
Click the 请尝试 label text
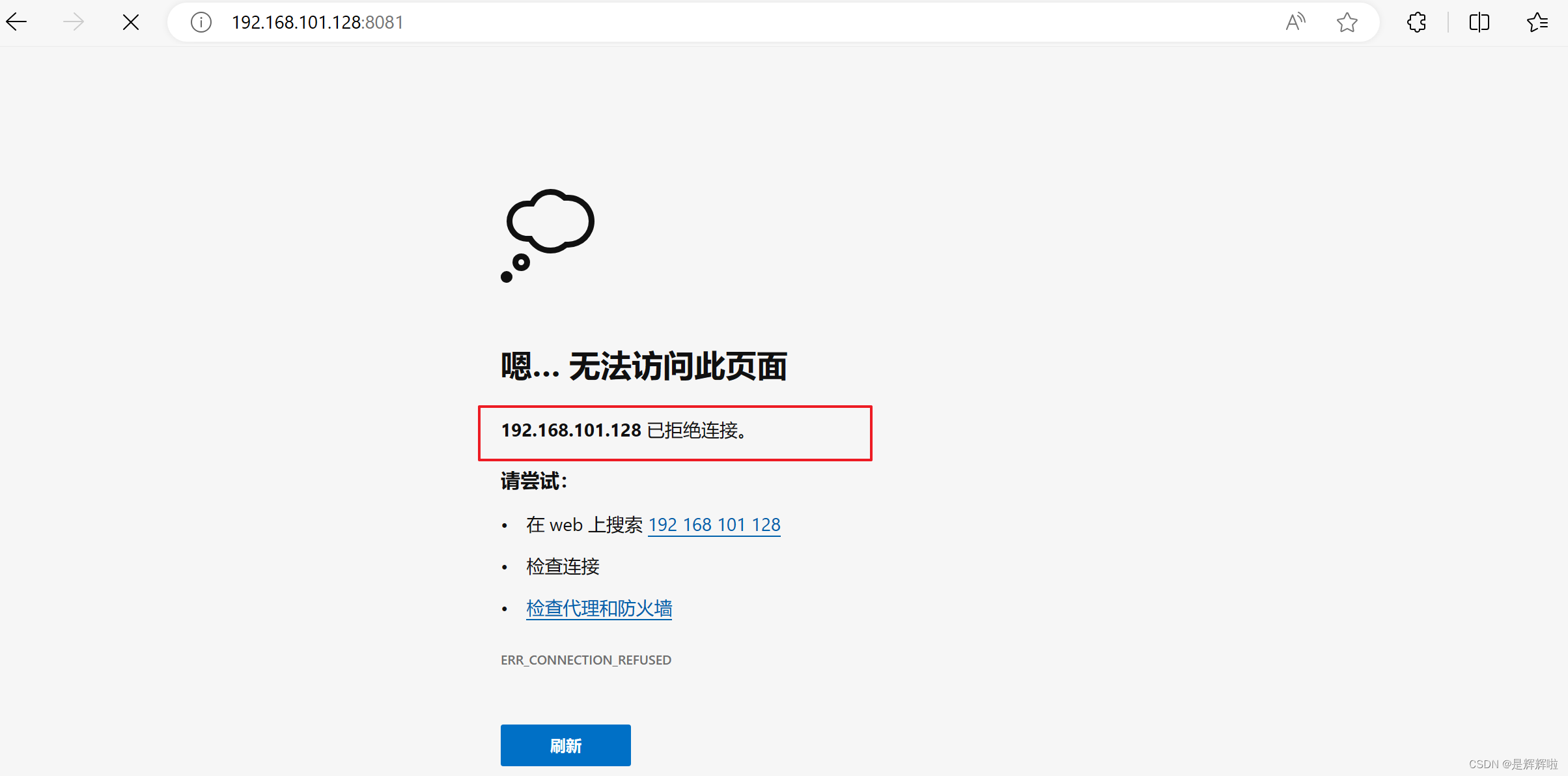pos(534,481)
